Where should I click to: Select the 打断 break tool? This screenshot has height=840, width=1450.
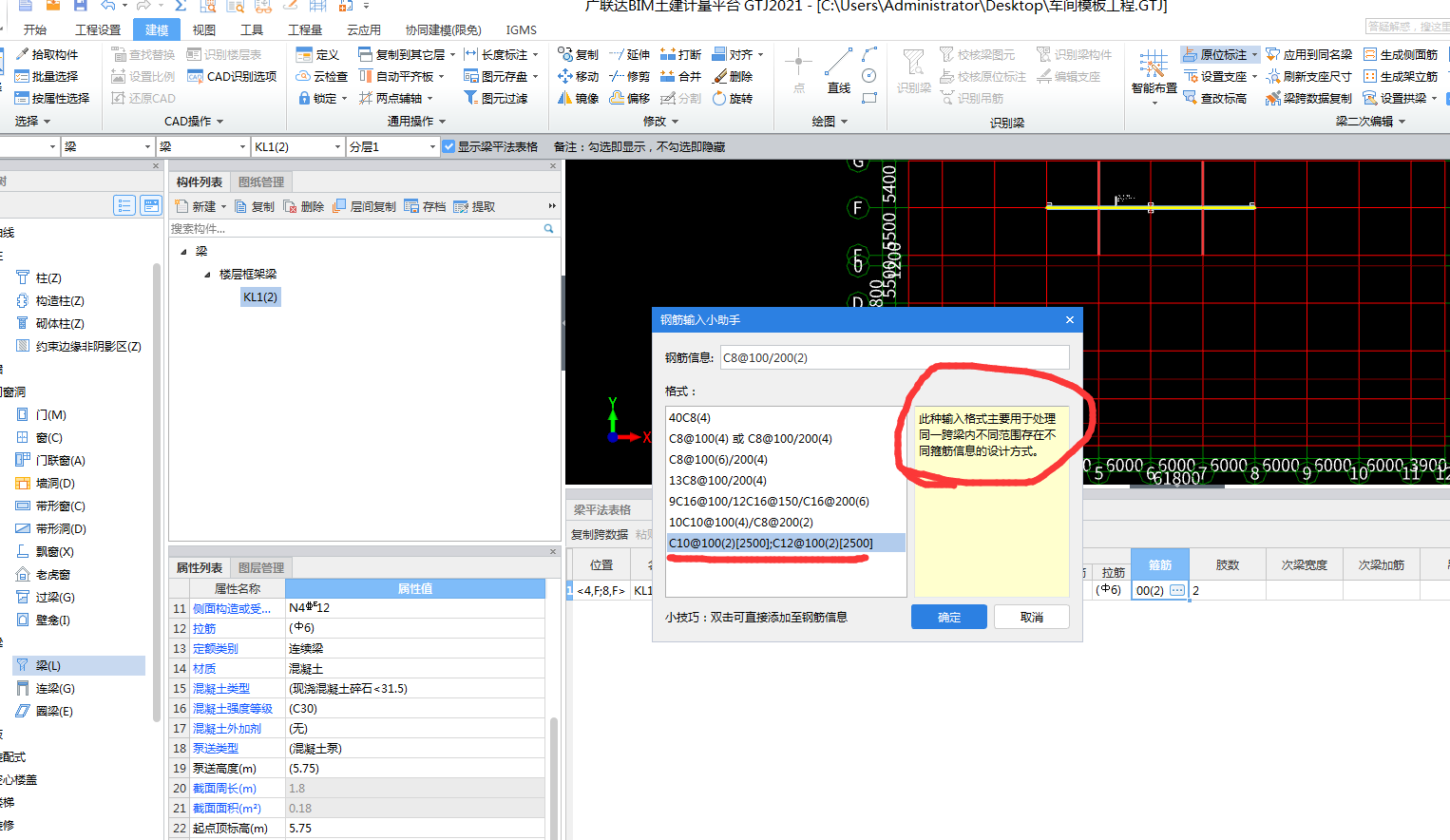pyautogui.click(x=681, y=54)
